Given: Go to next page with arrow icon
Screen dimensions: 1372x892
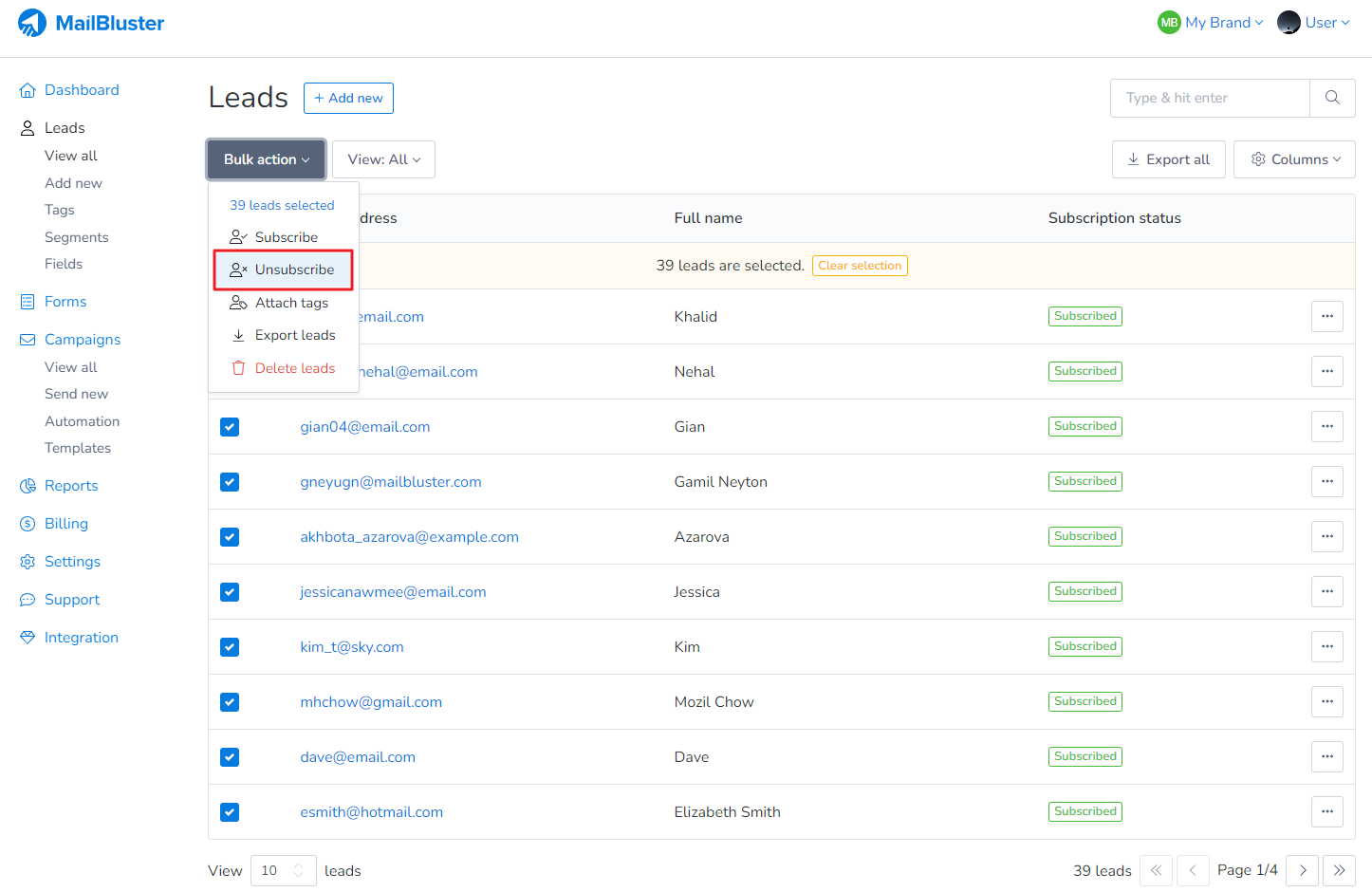Looking at the screenshot, I should [x=1303, y=870].
